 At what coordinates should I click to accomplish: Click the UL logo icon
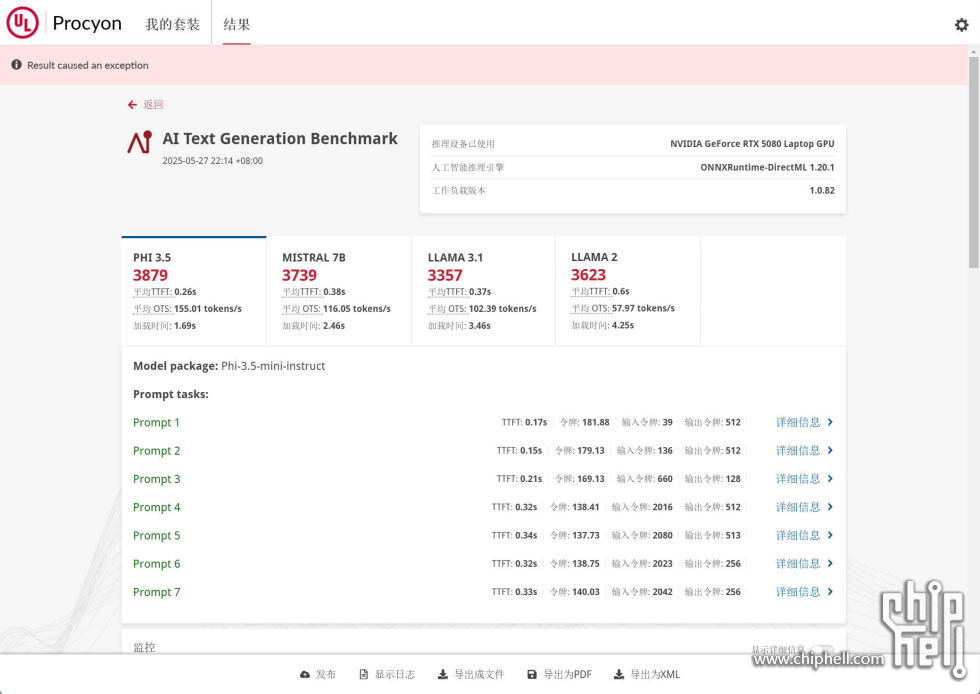pyautogui.click(x=22, y=23)
